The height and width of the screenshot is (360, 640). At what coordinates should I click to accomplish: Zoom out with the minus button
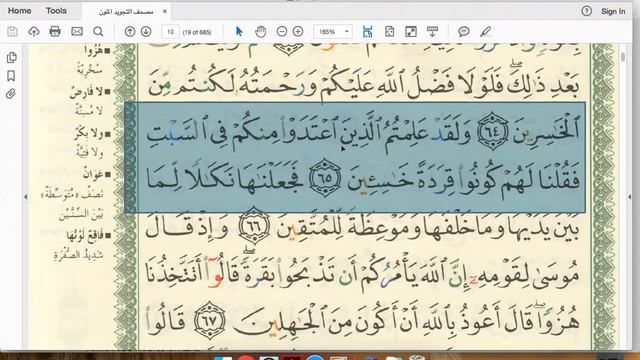[282, 31]
